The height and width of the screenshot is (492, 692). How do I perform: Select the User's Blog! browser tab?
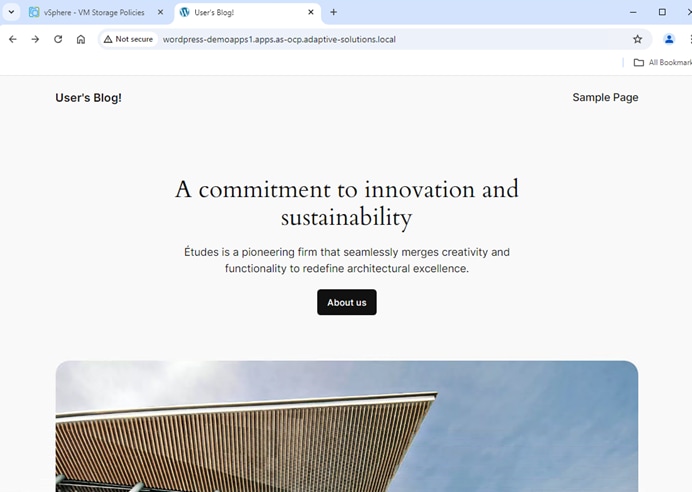(248, 12)
